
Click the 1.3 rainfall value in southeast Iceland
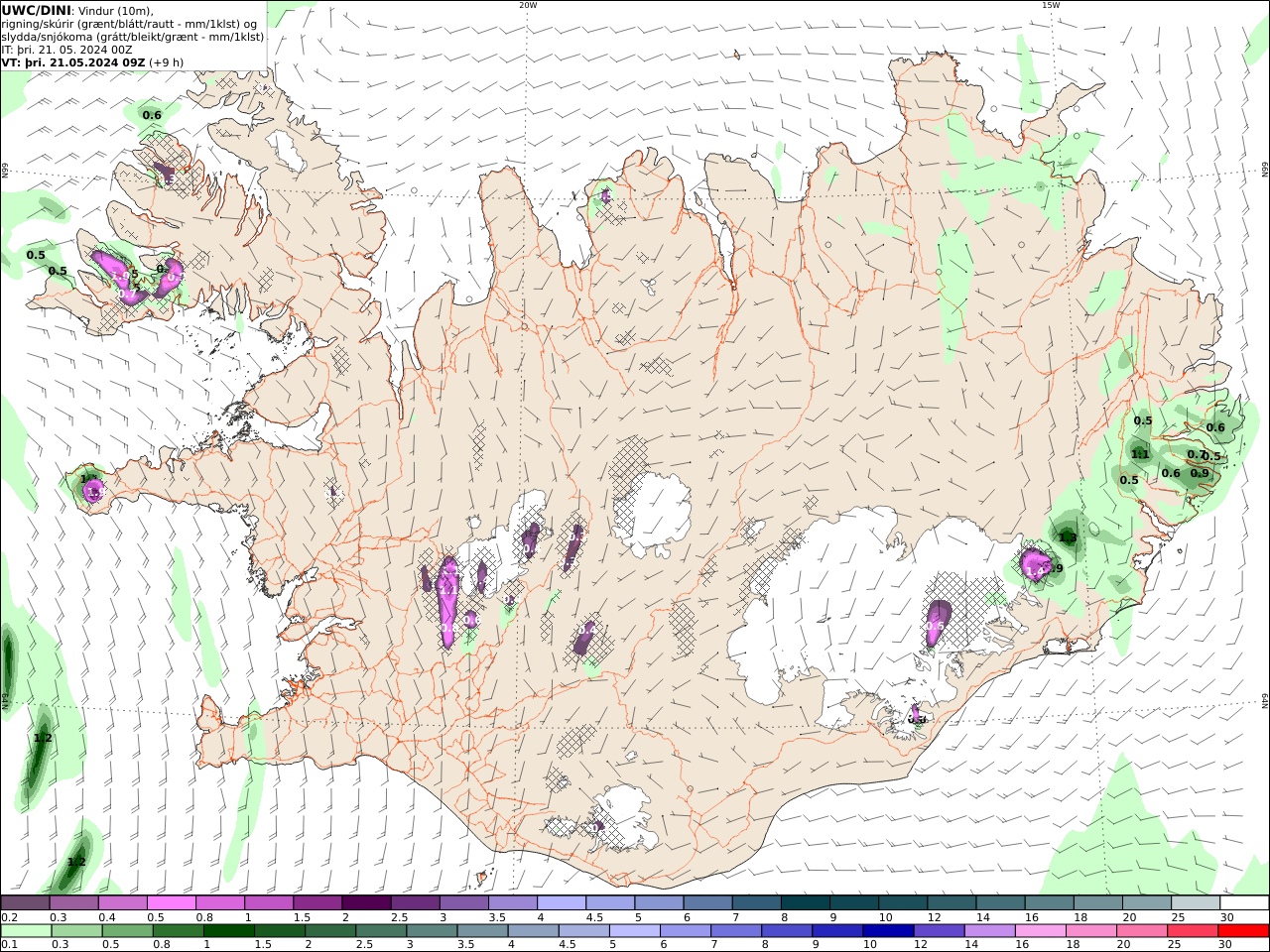[1068, 537]
